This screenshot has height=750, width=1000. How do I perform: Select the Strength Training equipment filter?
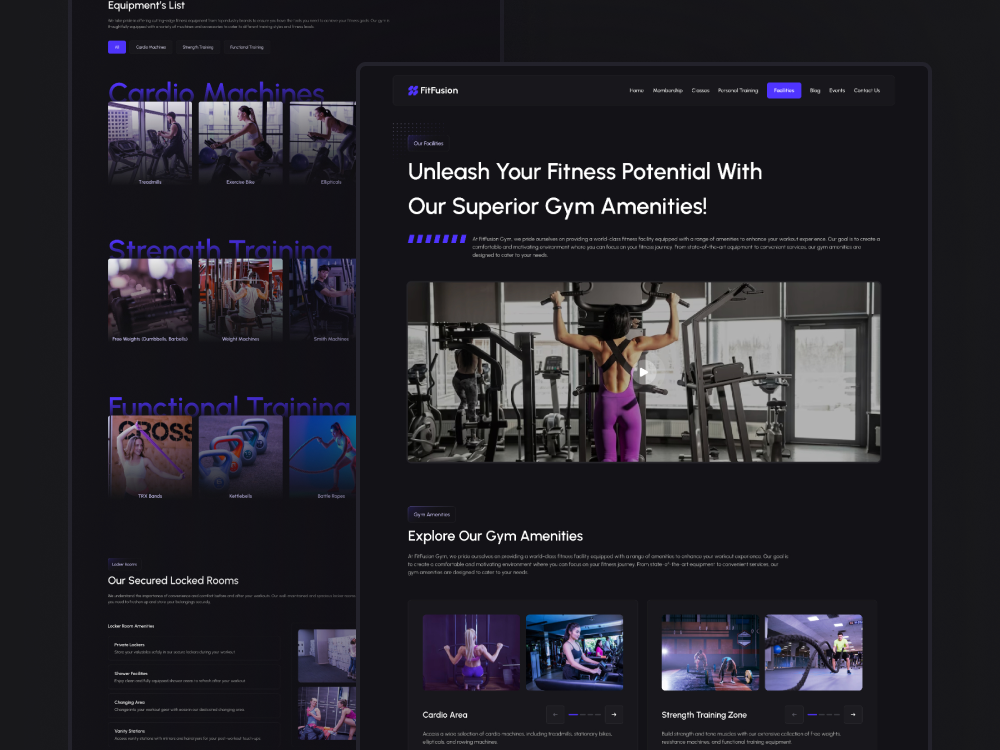click(197, 46)
